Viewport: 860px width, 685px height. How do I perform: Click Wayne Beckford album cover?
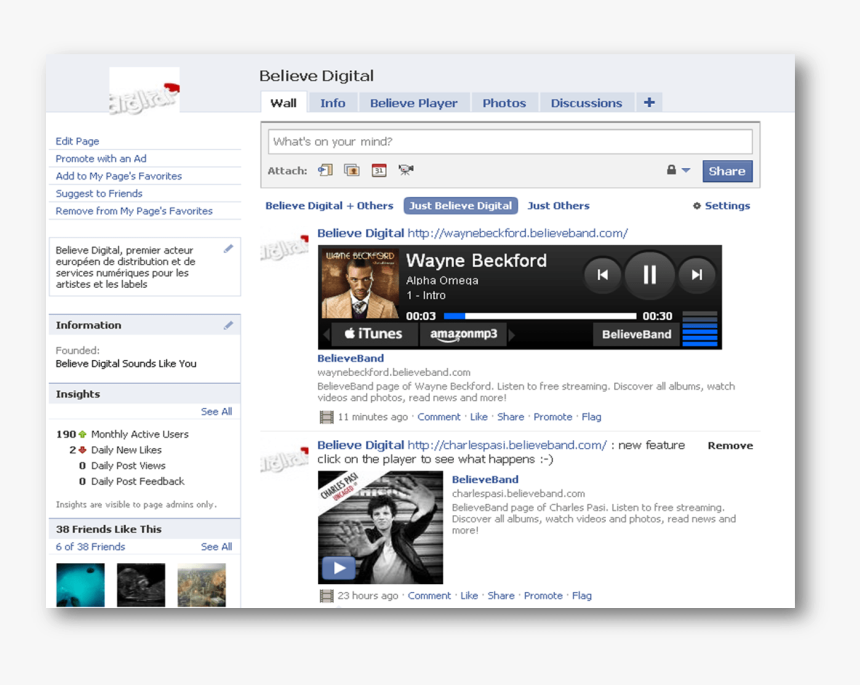click(360, 284)
